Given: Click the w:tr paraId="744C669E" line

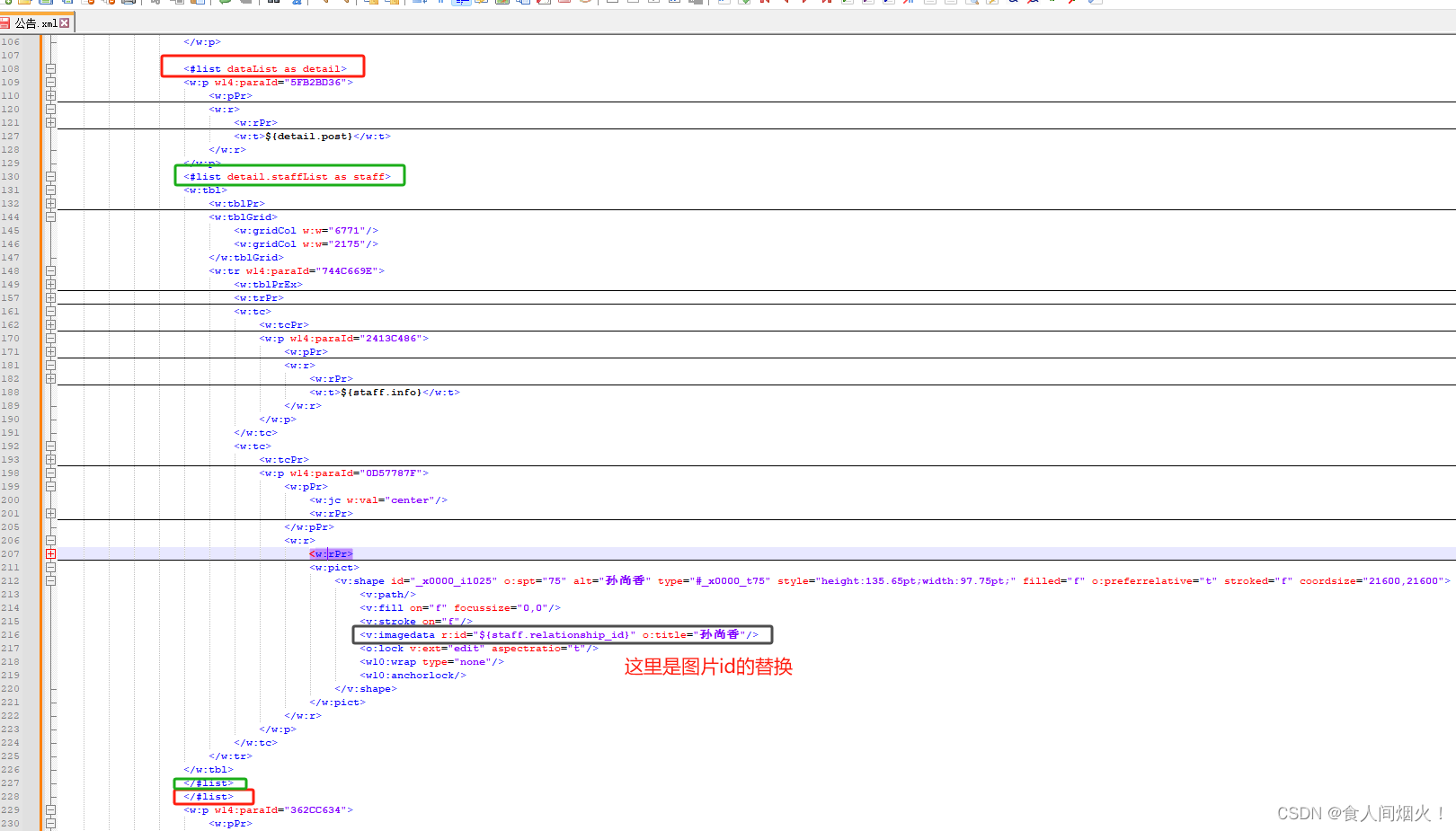Looking at the screenshot, I should (x=297, y=271).
